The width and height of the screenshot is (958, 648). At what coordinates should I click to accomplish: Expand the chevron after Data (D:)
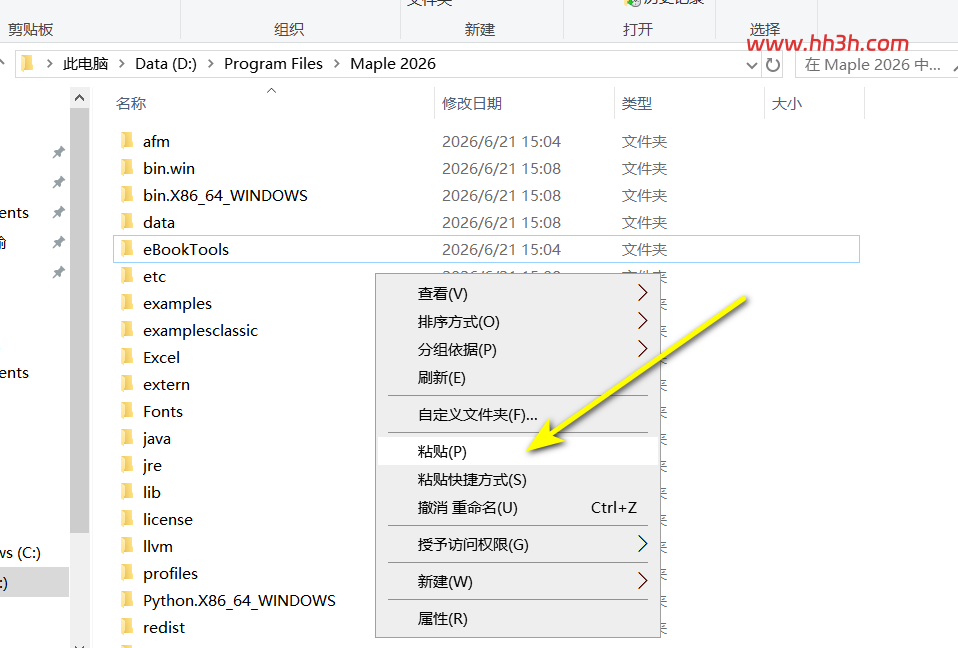click(210, 64)
